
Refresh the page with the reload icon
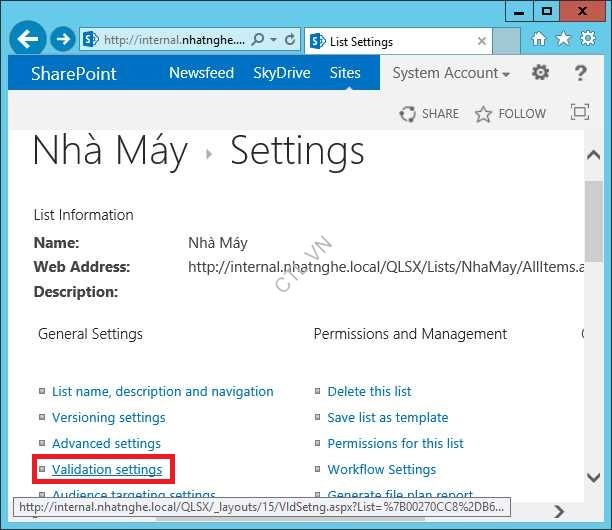coord(290,40)
